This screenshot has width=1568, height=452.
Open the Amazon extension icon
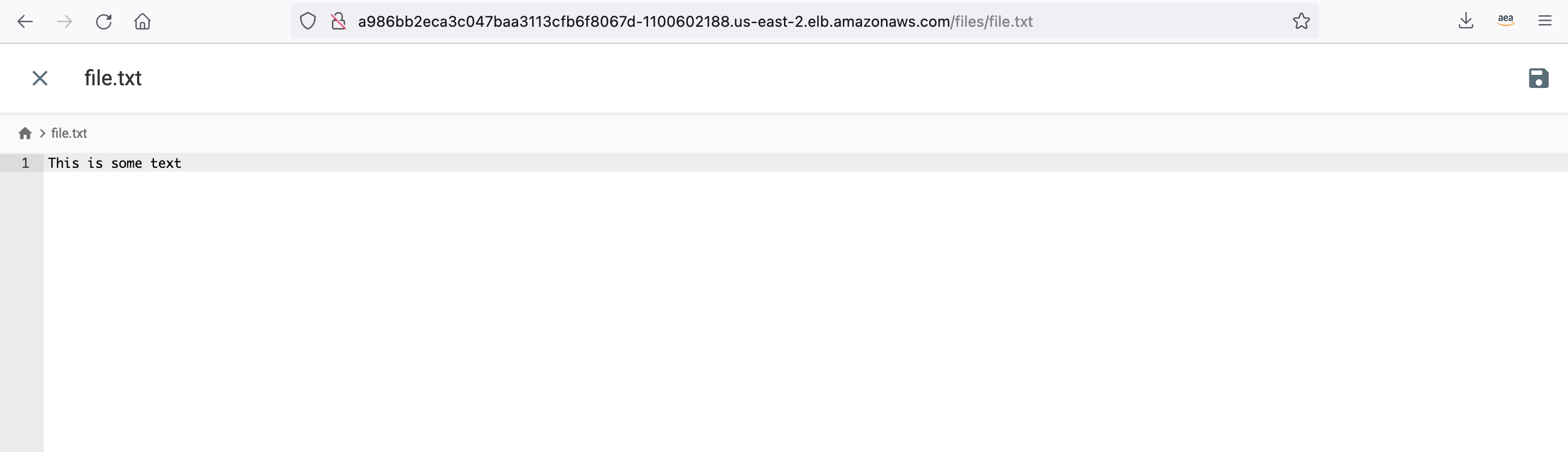click(x=1505, y=21)
